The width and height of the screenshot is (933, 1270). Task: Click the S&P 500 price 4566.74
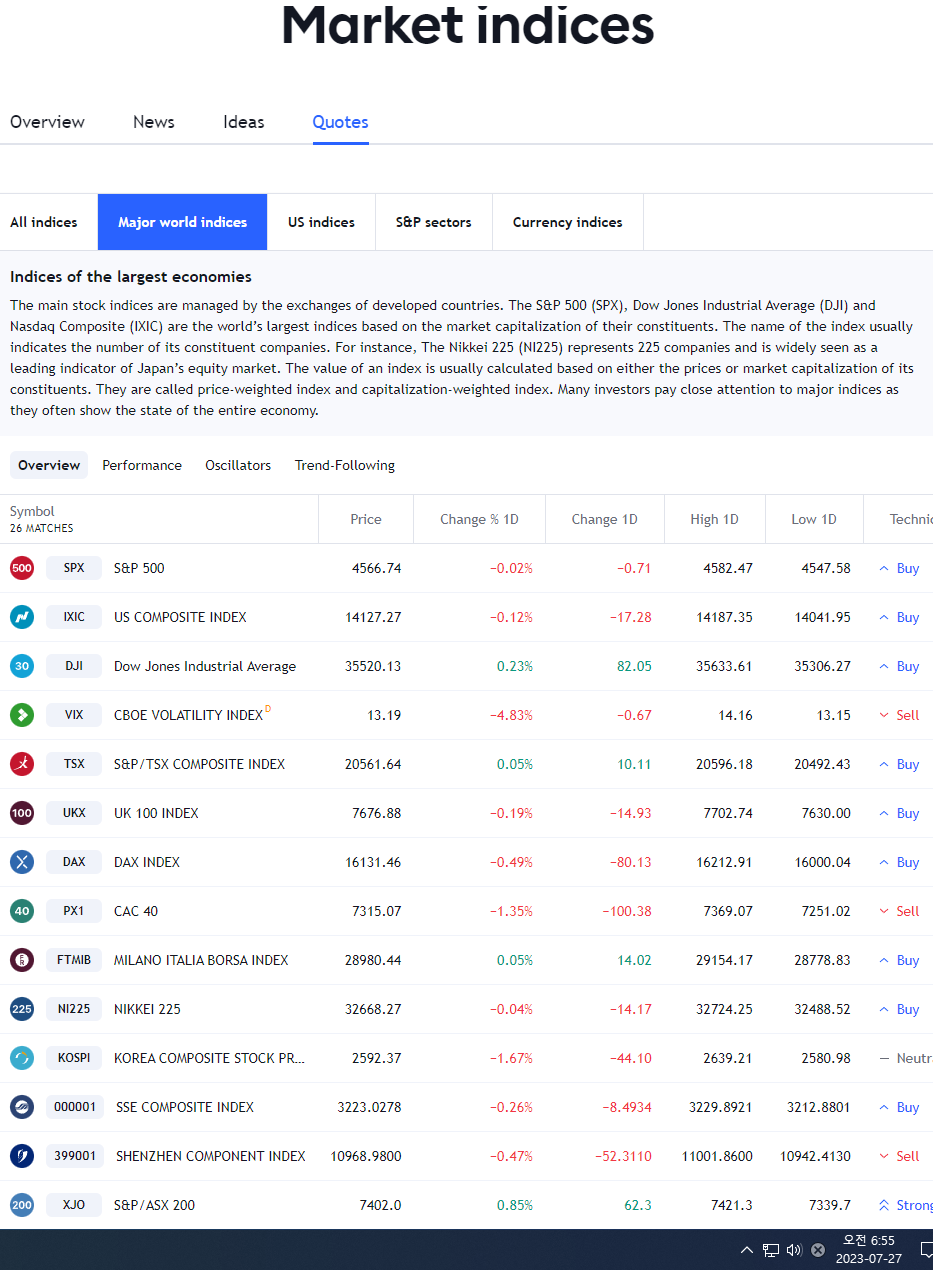376,568
